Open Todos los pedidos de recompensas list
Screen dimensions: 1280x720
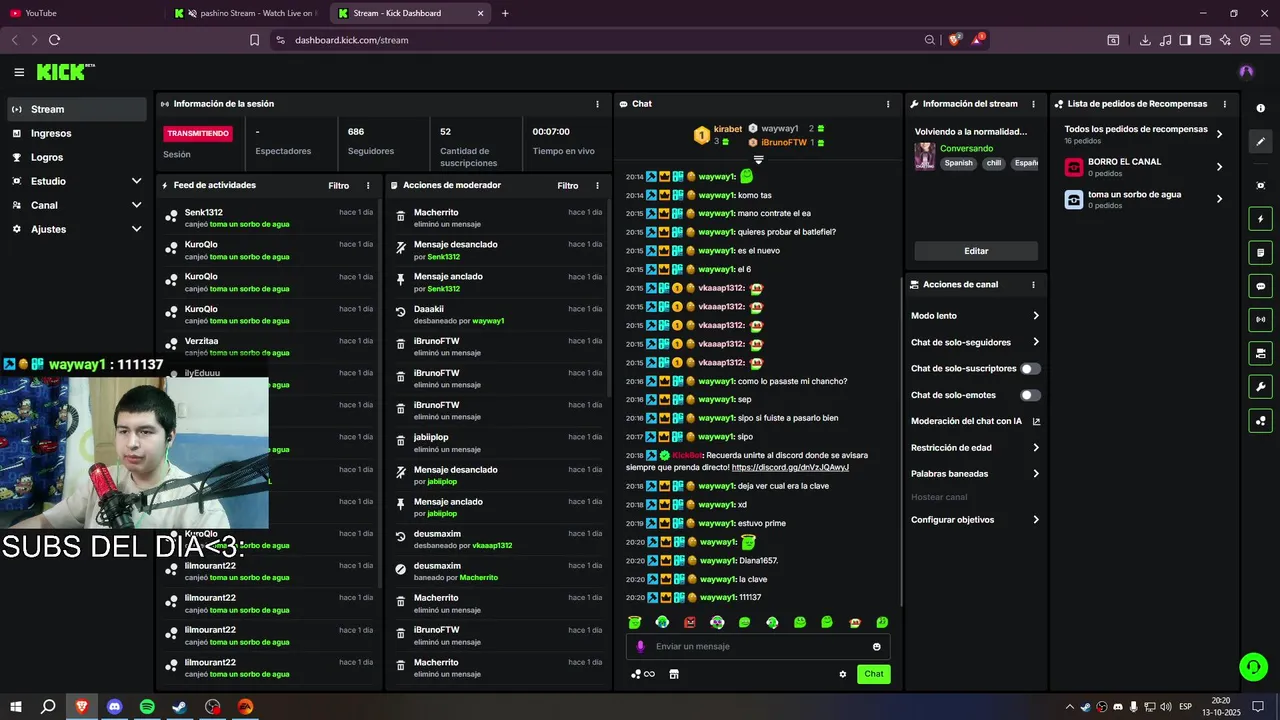[x=1144, y=134]
